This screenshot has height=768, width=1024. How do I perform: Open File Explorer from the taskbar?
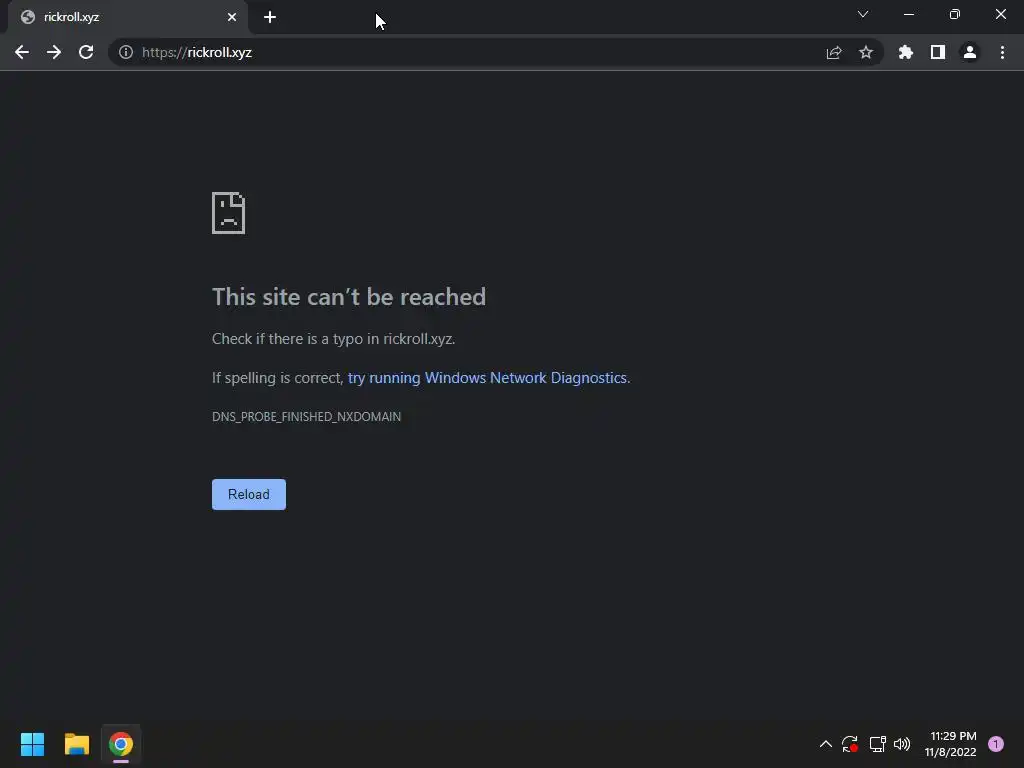77,744
